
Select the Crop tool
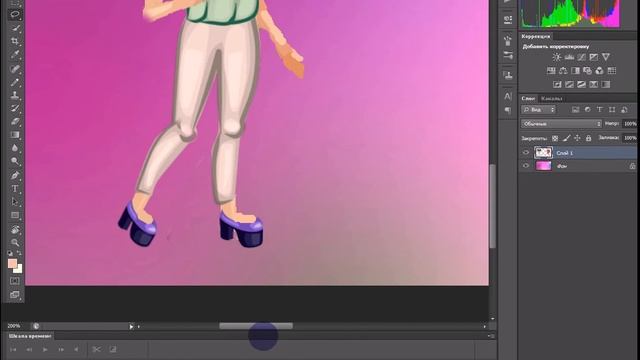pyautogui.click(x=15, y=41)
